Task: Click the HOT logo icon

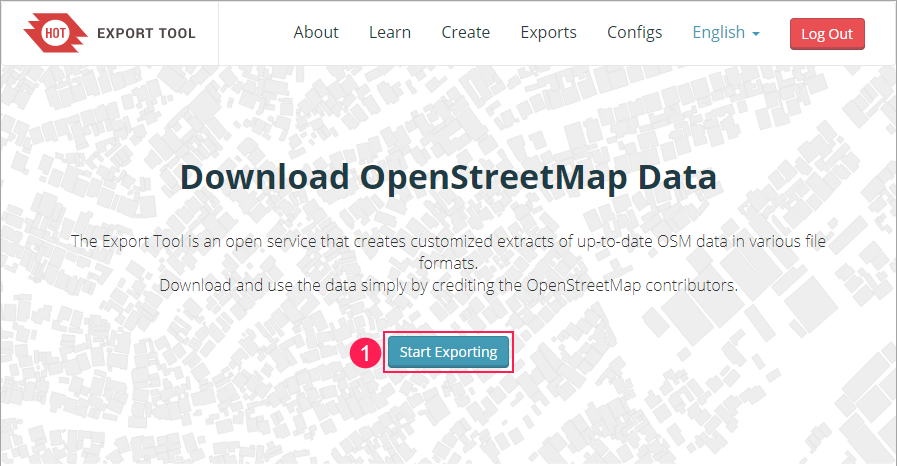Action: (55, 33)
